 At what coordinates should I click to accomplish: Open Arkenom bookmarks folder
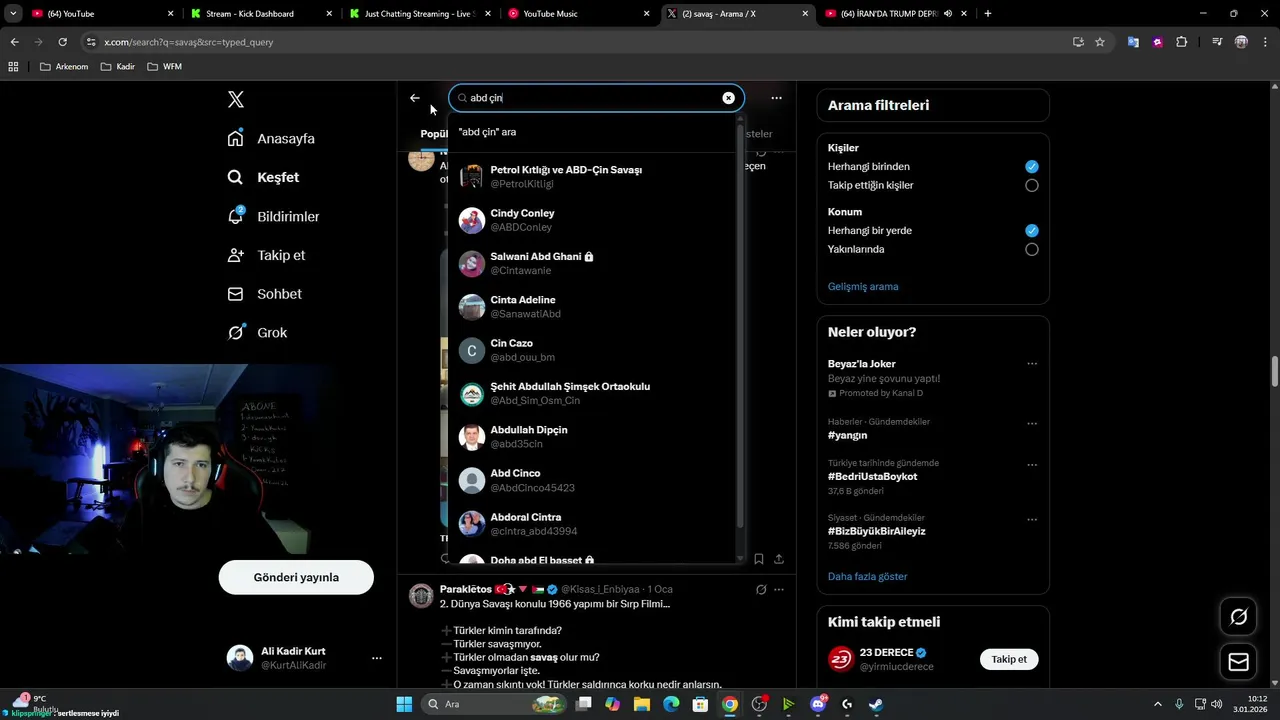[64, 67]
